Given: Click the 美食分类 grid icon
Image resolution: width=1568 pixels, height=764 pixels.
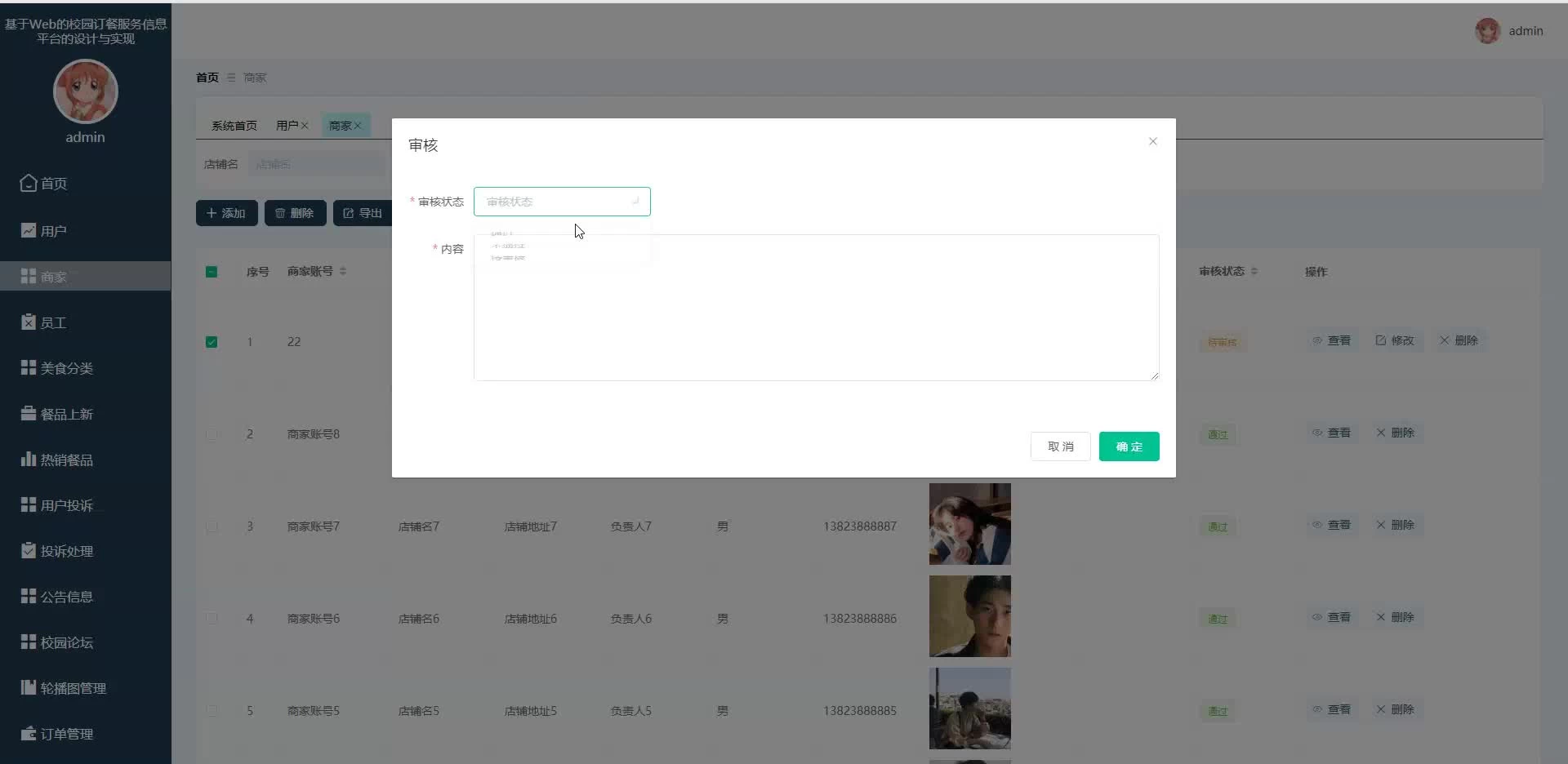Looking at the screenshot, I should pos(29,367).
